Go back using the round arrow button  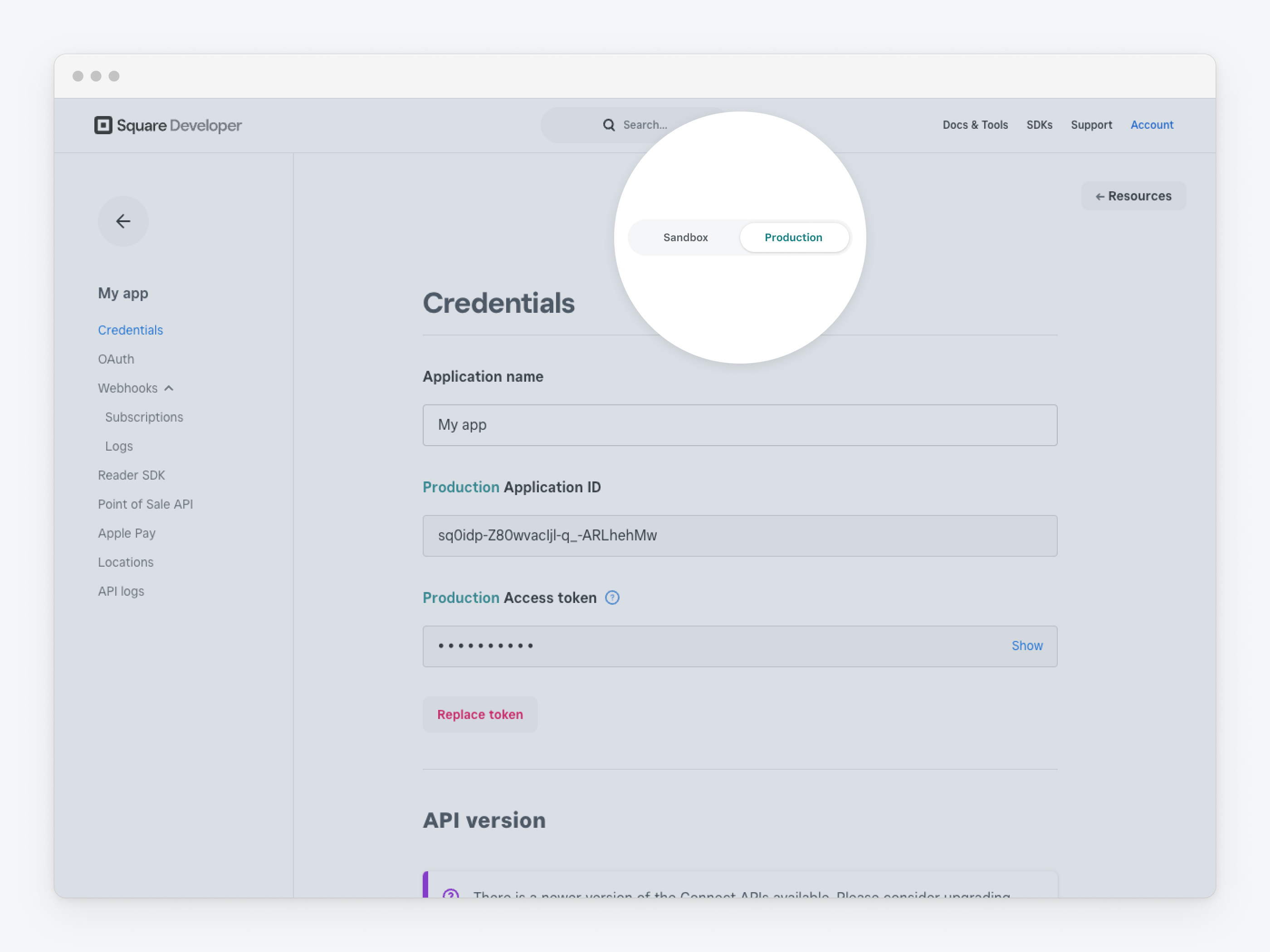click(123, 222)
